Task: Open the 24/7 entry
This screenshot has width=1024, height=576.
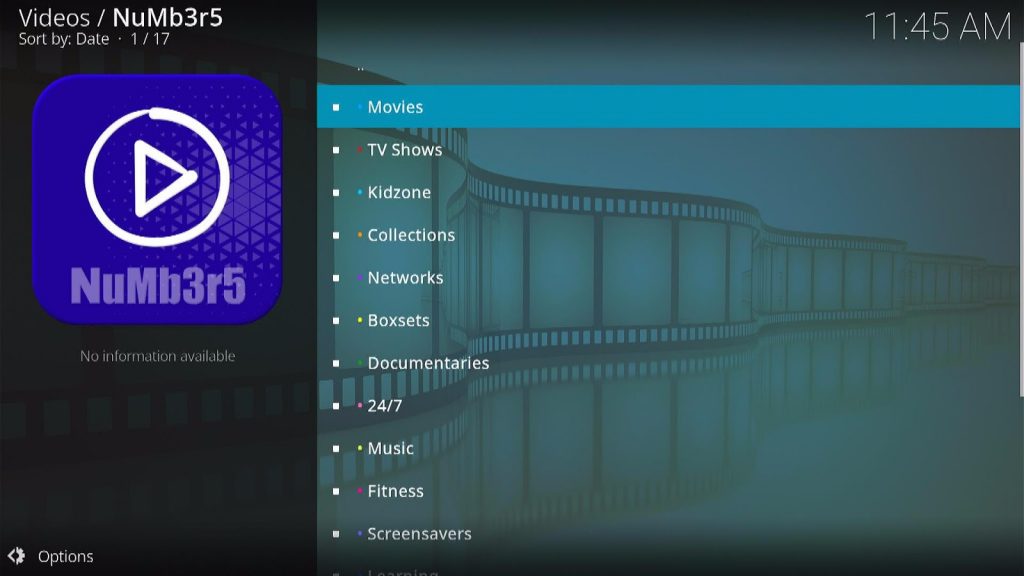Action: point(668,406)
